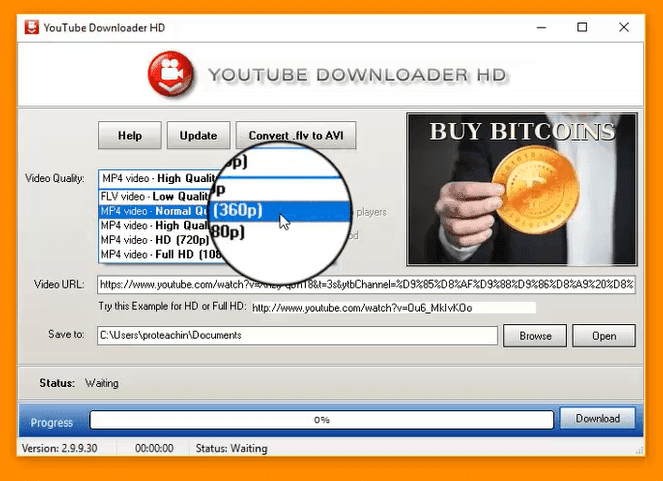Focus the Save to path field
This screenshot has height=481, width=663.
click(297, 335)
